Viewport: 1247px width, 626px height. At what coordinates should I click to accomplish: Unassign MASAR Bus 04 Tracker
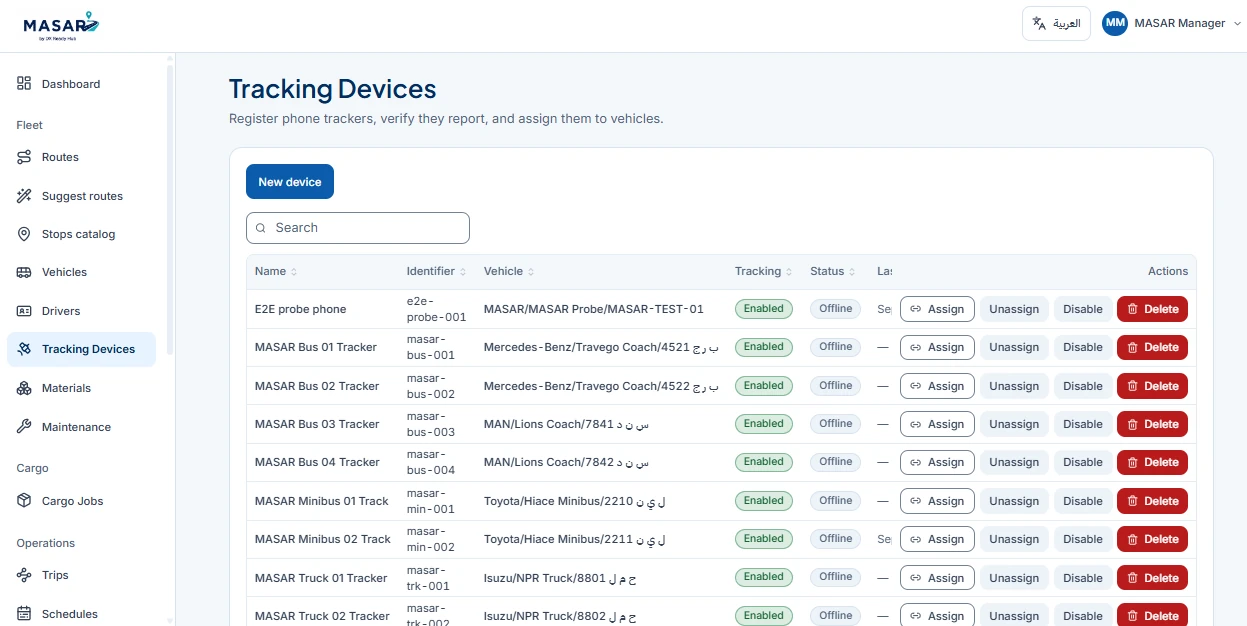click(1014, 462)
